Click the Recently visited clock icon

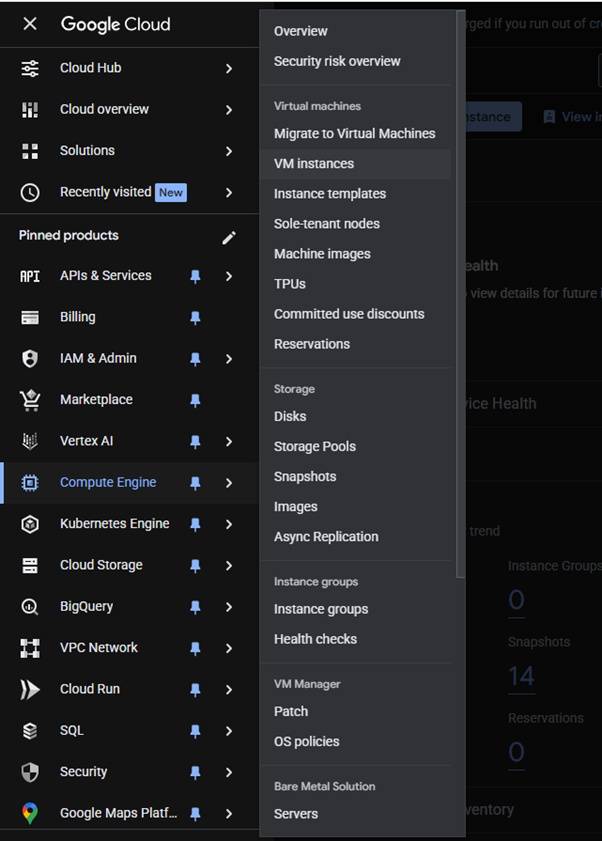tap(30, 192)
